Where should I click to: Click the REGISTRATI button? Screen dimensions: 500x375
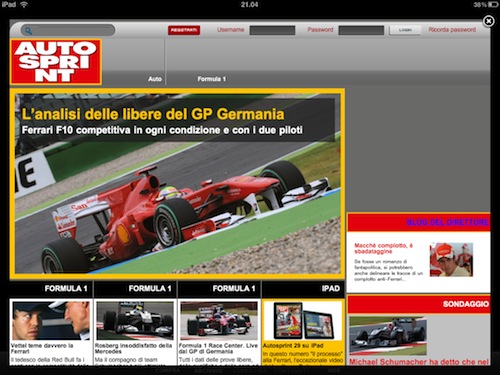(184, 30)
